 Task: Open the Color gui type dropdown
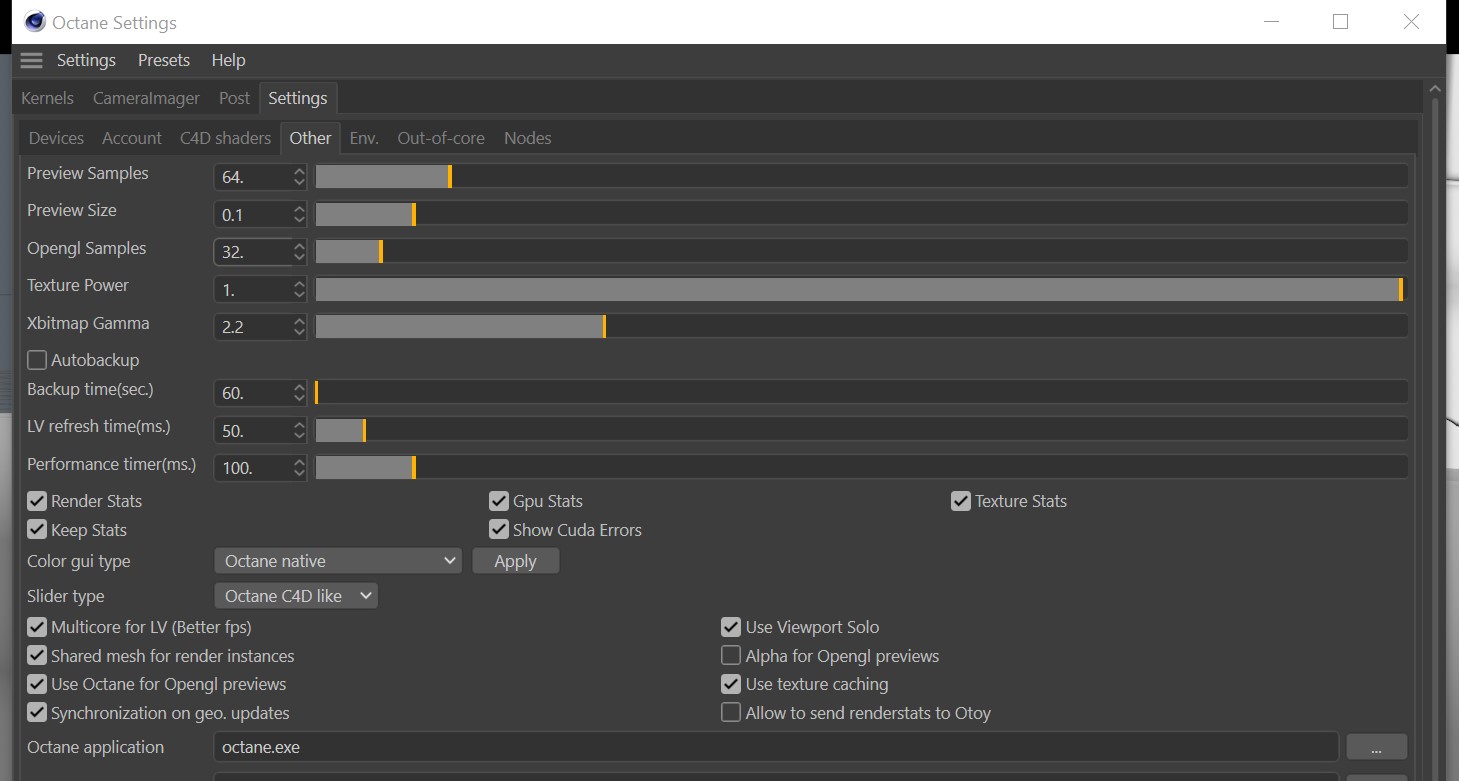point(338,561)
